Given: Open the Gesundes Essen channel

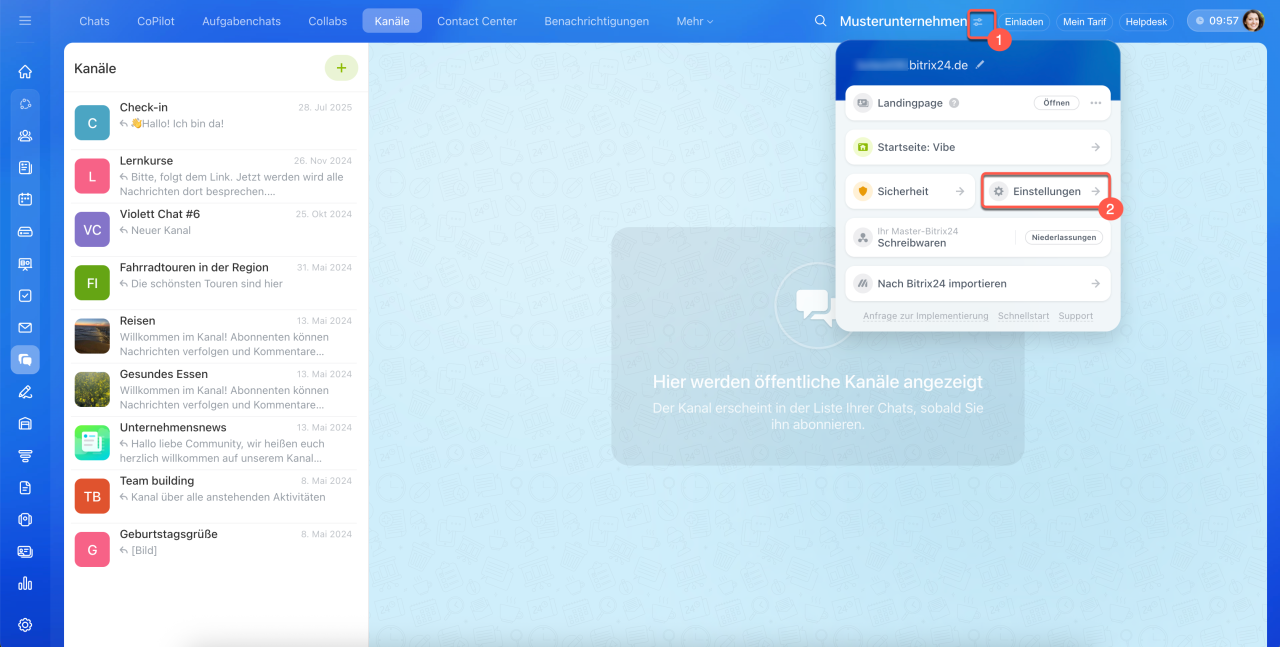Looking at the screenshot, I should pos(215,389).
